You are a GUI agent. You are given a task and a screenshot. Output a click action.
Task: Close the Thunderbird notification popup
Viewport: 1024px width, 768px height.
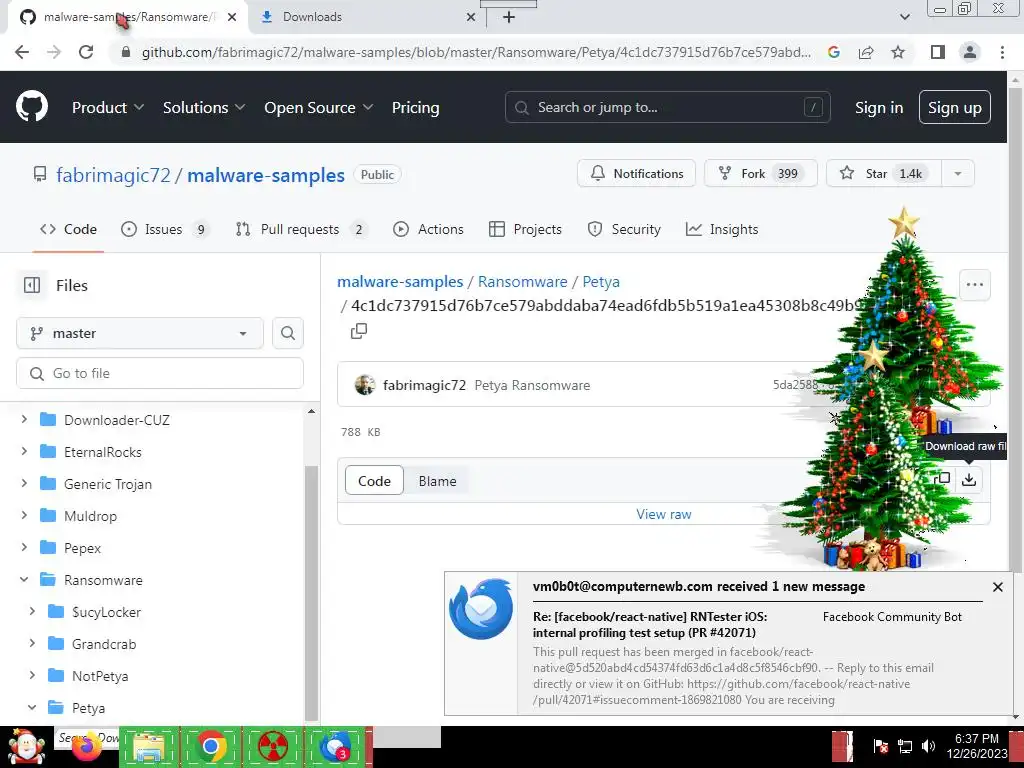(x=997, y=587)
